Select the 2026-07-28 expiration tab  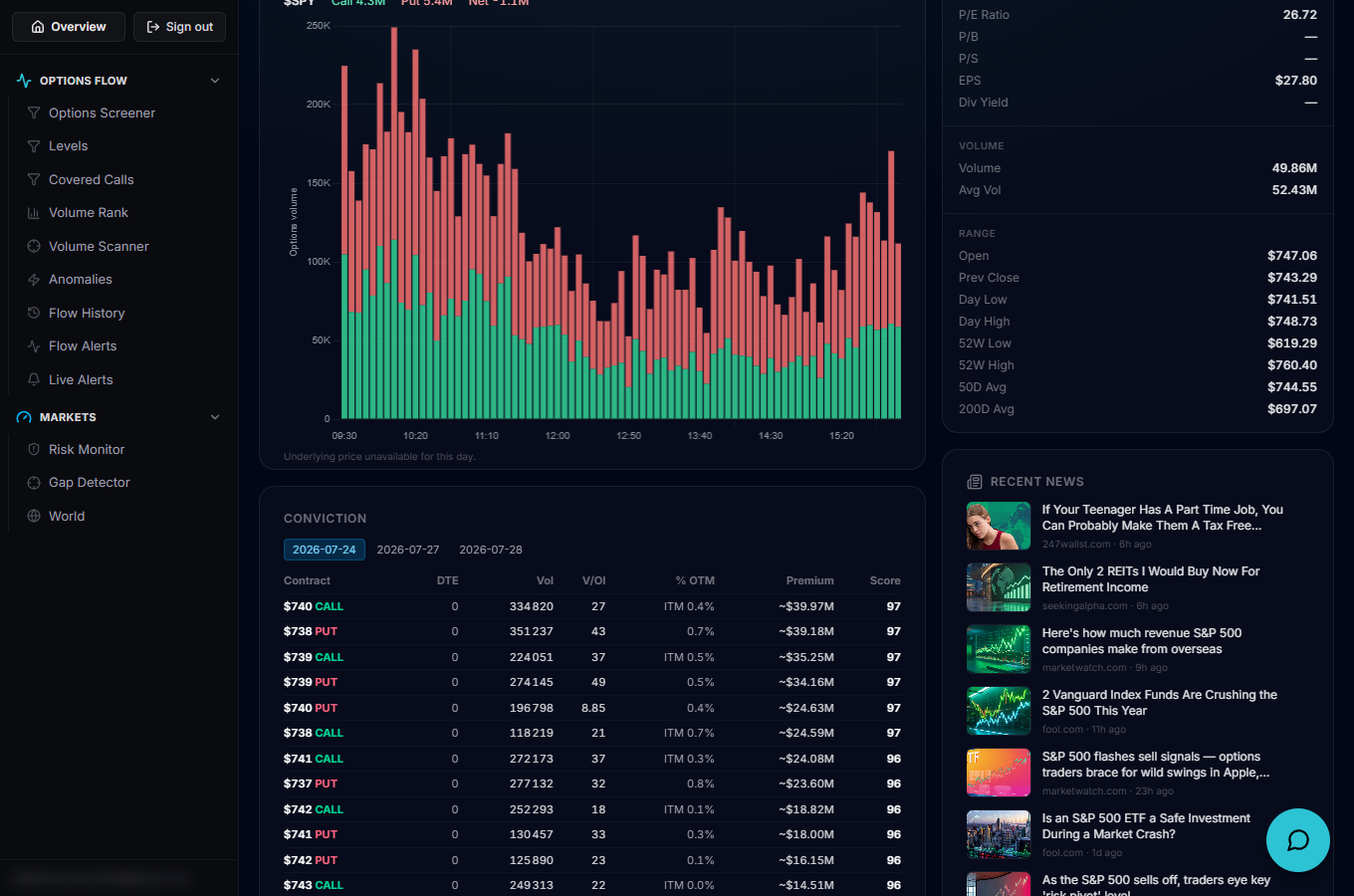(491, 550)
